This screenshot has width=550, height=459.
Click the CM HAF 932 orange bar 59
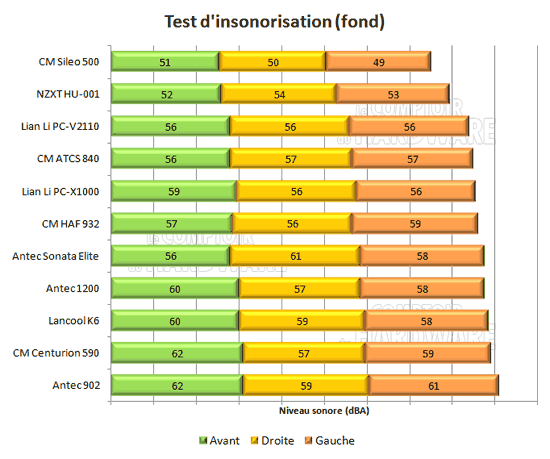click(415, 223)
